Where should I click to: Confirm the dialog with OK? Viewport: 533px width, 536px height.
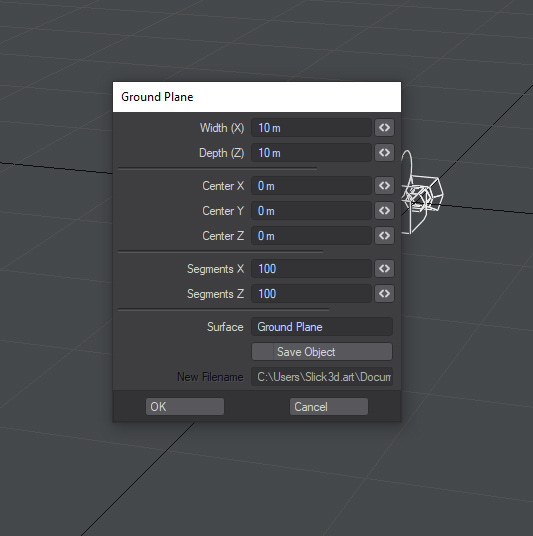[185, 406]
